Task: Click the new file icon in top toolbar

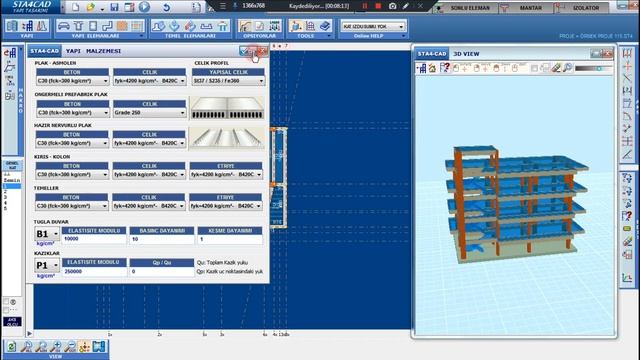Action: click(76, 7)
